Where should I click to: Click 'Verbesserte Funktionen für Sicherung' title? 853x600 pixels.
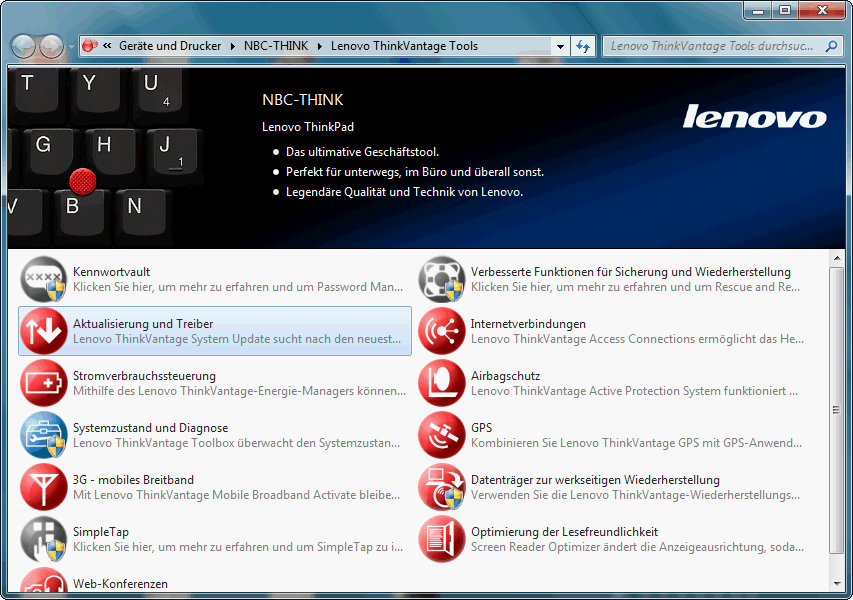click(631, 272)
